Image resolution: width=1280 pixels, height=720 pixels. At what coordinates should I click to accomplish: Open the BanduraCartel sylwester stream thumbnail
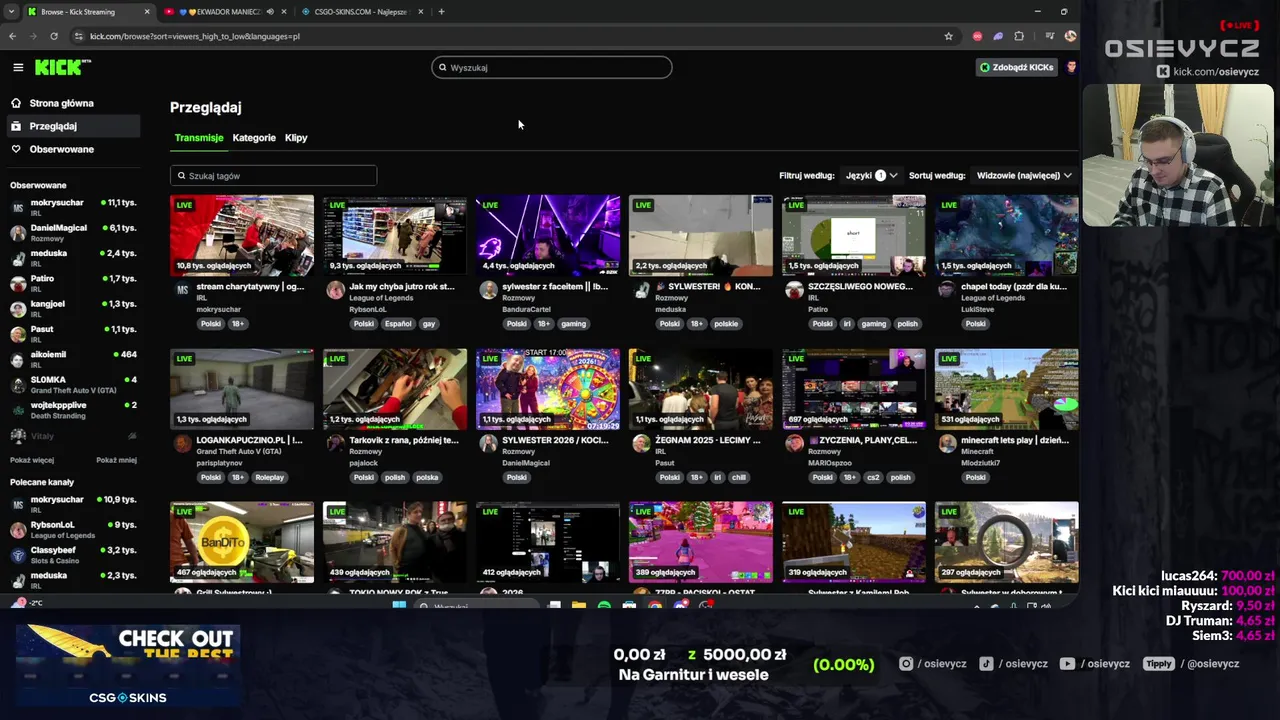coord(548,235)
